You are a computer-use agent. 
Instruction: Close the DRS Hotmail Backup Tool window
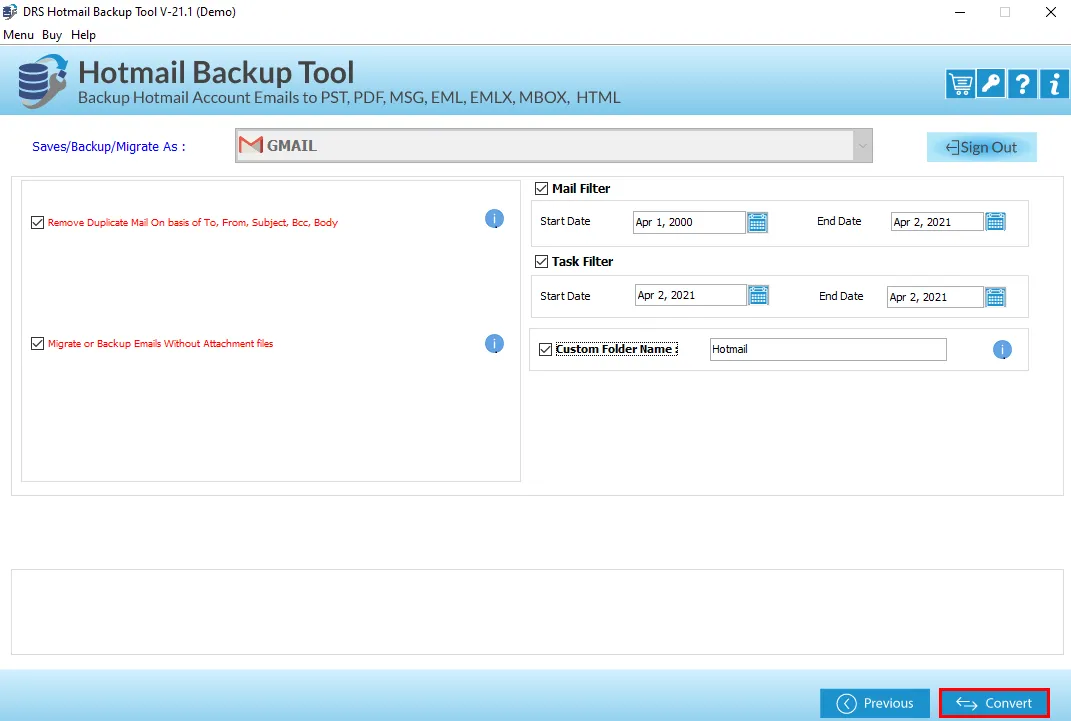click(x=1051, y=12)
